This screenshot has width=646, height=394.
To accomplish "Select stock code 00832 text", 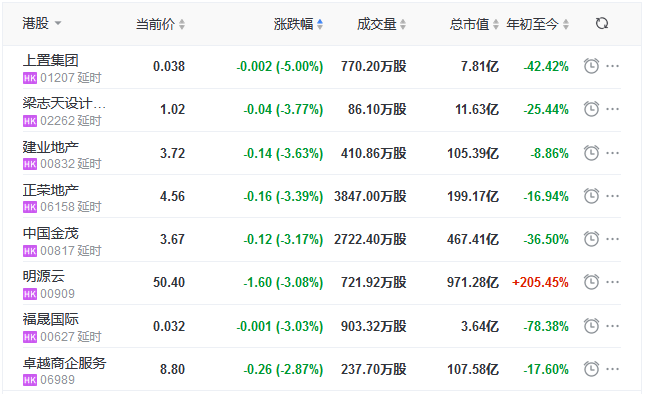I will [57, 164].
